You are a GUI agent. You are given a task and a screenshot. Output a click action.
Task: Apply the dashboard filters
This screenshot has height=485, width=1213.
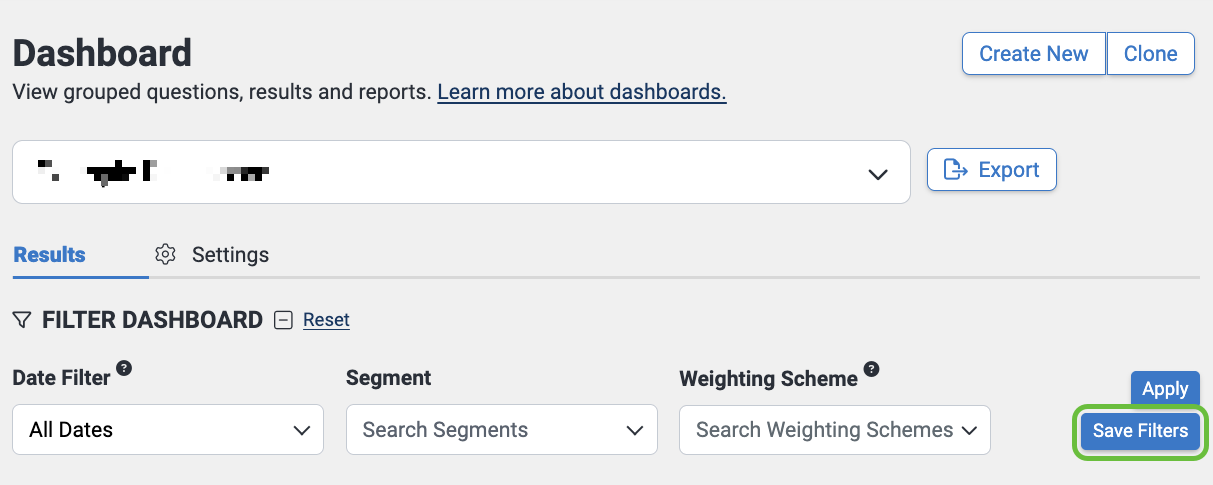click(1165, 389)
